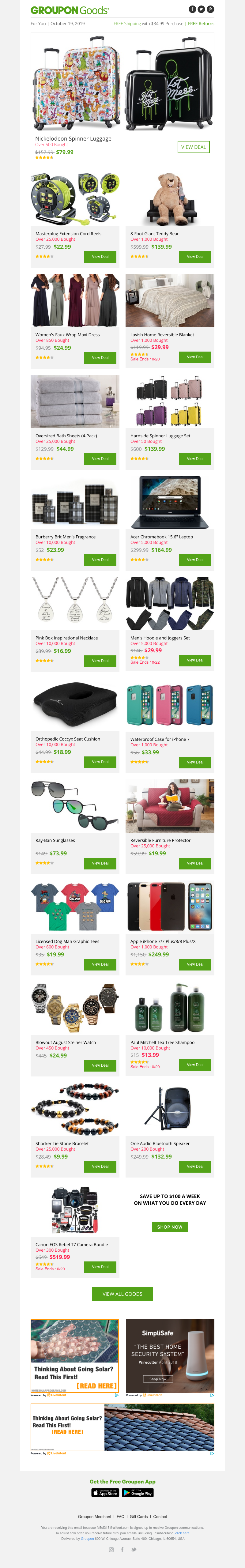245x1568 pixels.
Task: Click the unsubscribe 'click here' link
Action: tap(182, 1533)
